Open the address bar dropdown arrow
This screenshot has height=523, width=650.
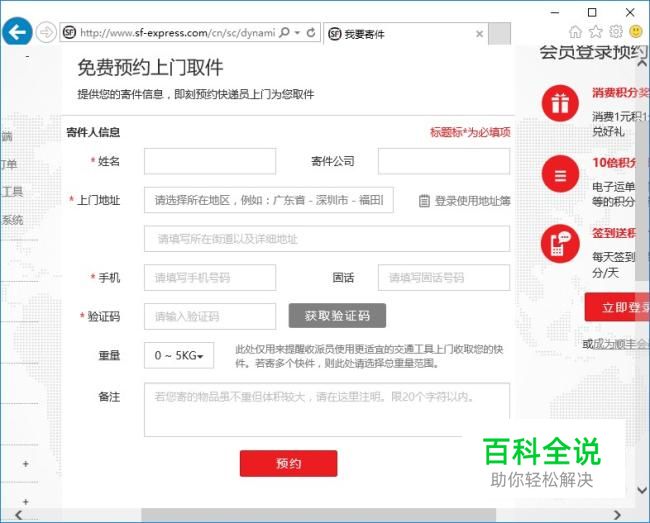click(297, 32)
